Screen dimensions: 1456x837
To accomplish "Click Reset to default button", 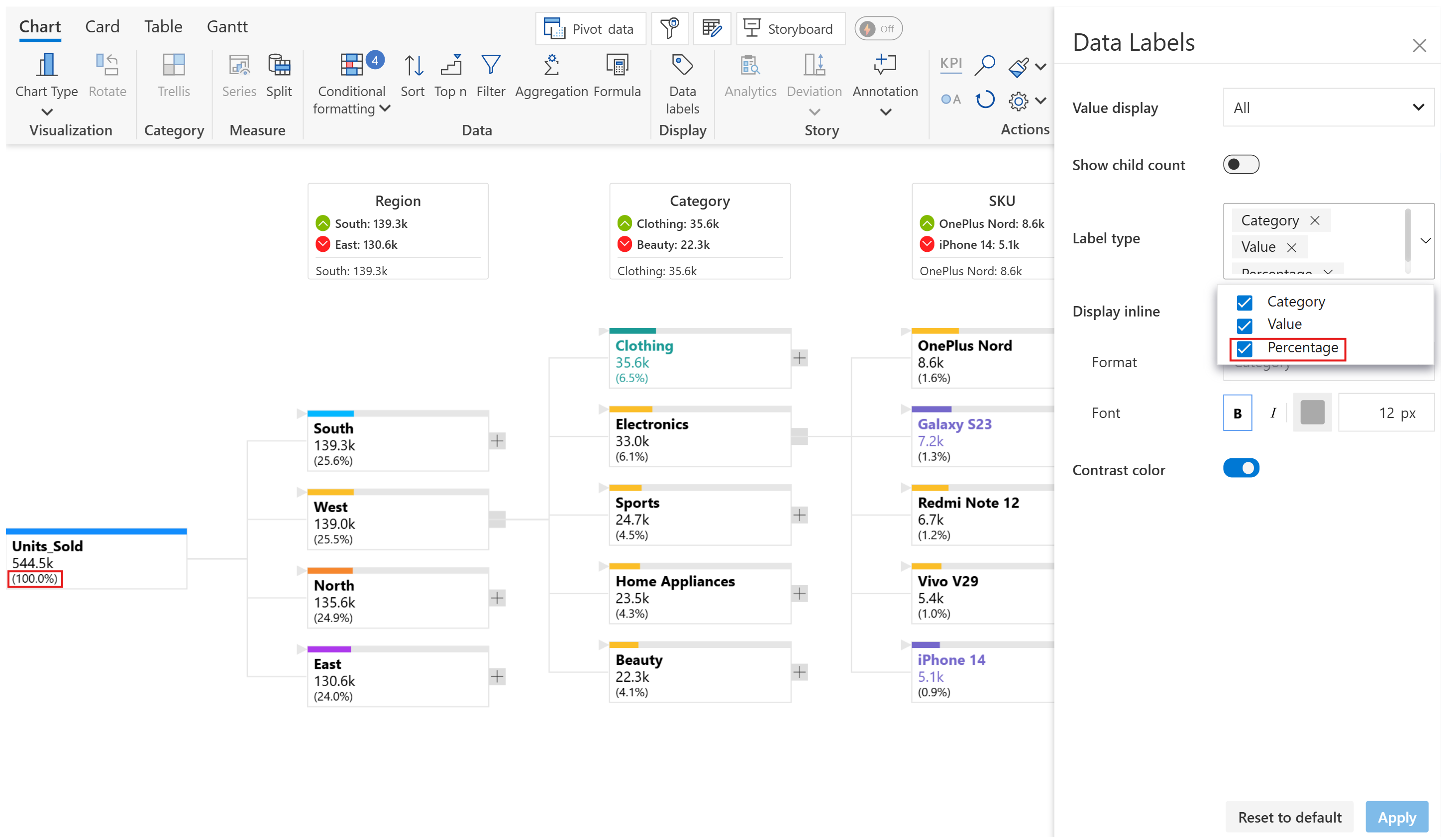I will pyautogui.click(x=1289, y=817).
